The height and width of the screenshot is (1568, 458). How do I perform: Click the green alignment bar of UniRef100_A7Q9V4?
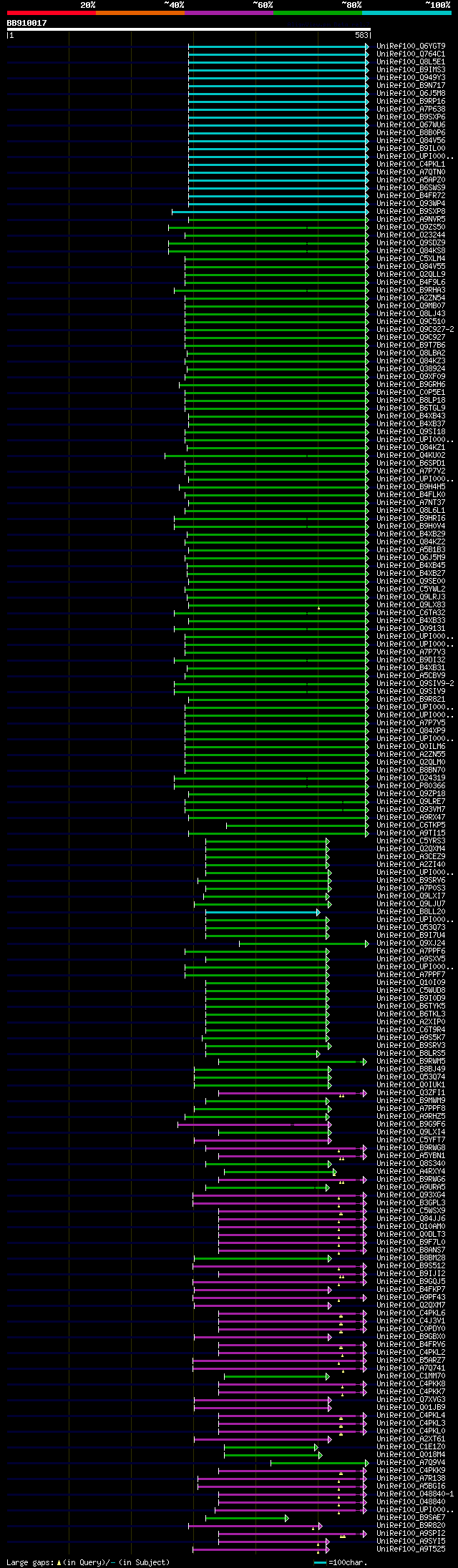coord(319,1463)
